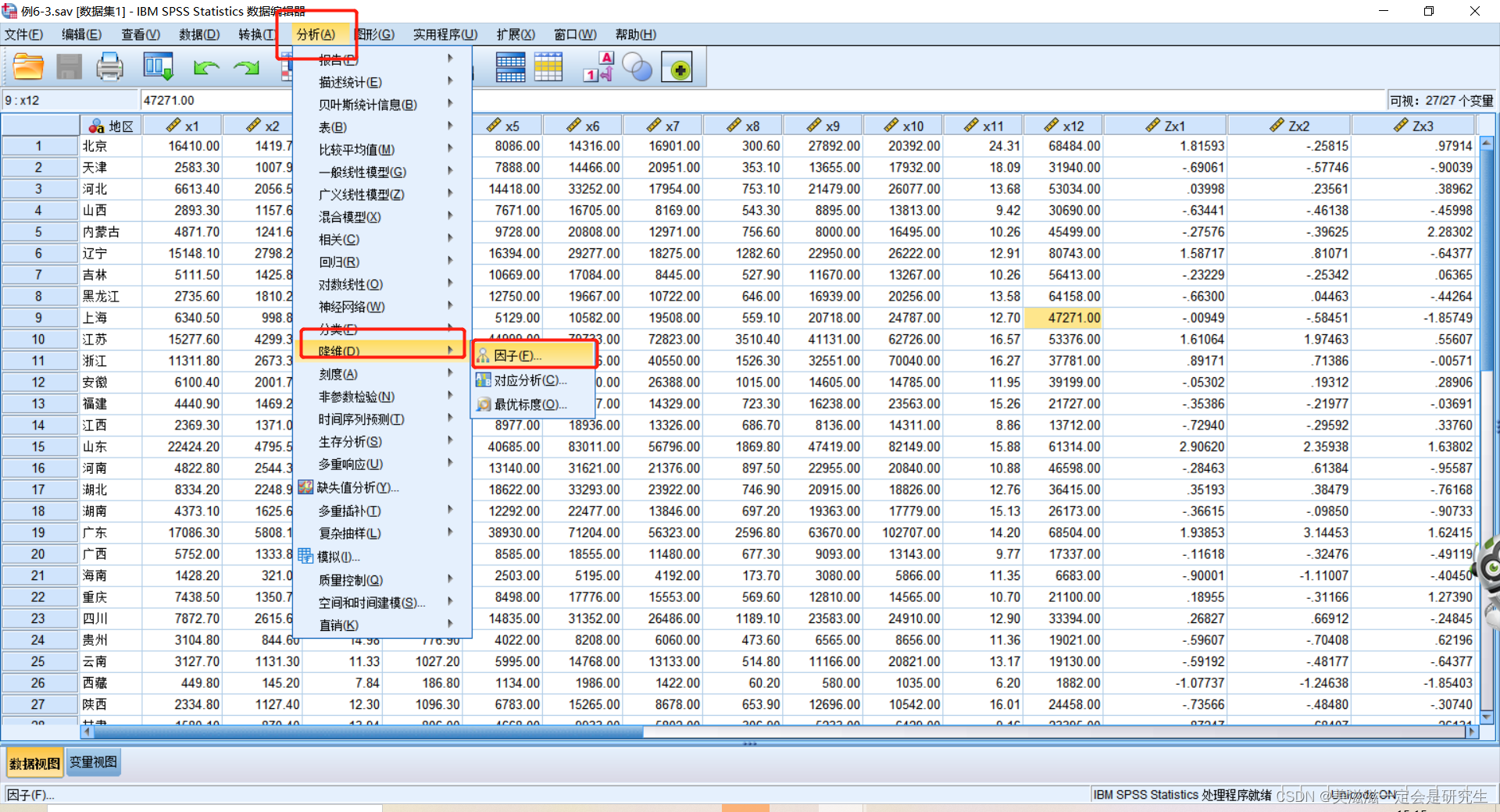The width and height of the screenshot is (1500, 812).
Task: Expand the 质量控制(Q) submenu
Action: pos(382,580)
